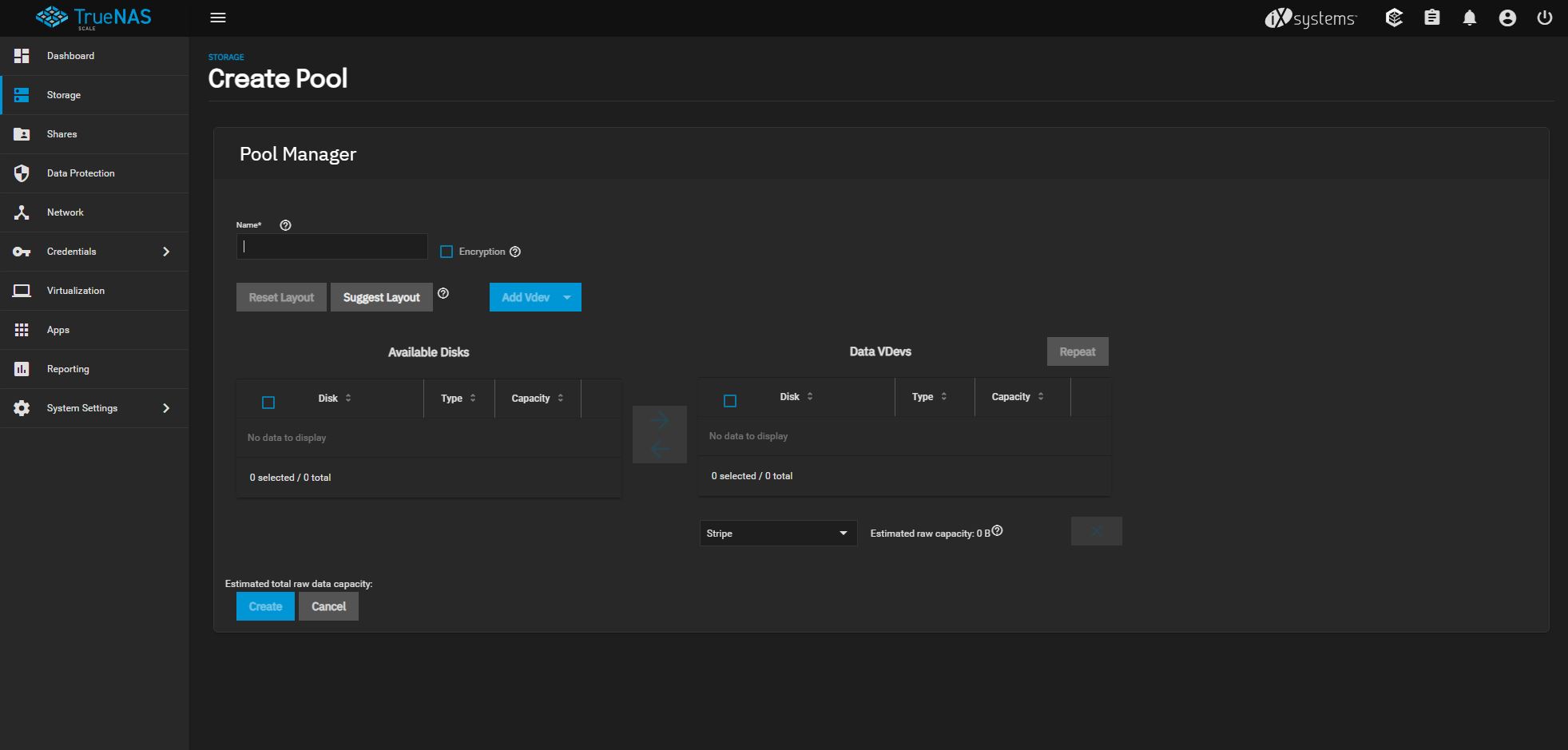Focus the pool Name input field

tap(331, 247)
